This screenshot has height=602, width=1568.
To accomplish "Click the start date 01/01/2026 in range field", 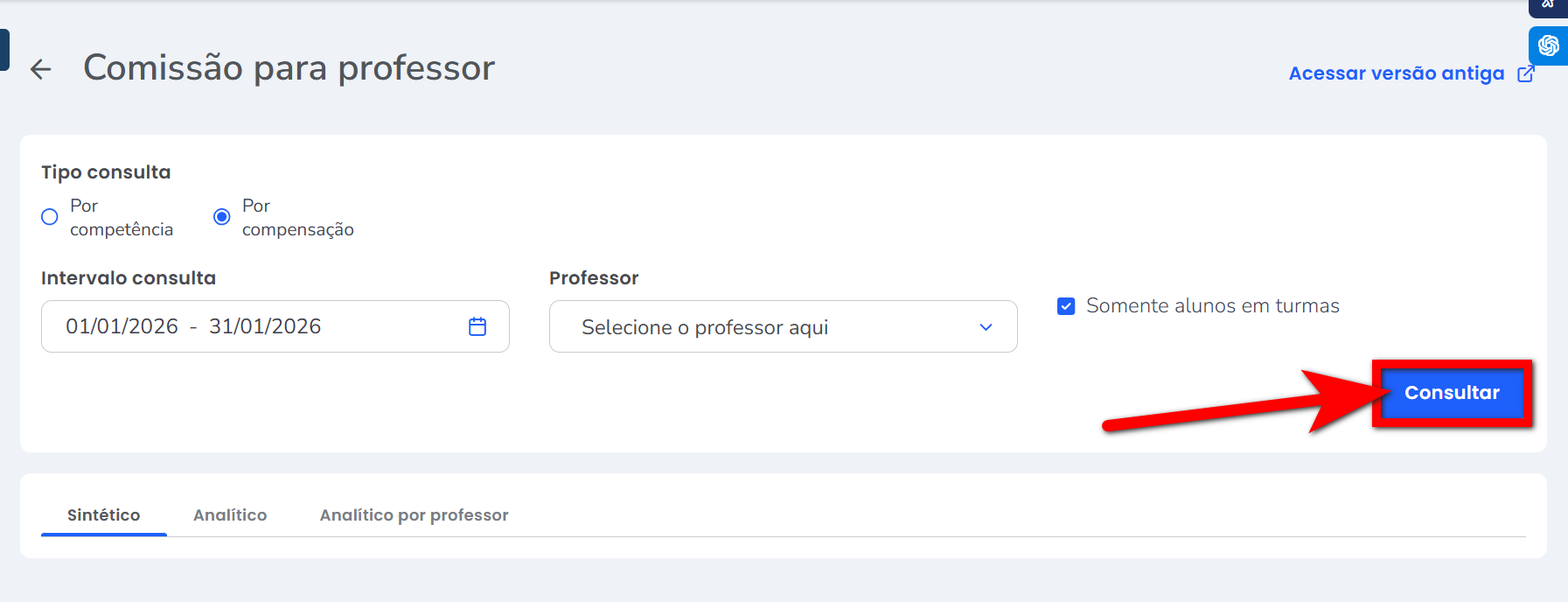I will pyautogui.click(x=122, y=326).
